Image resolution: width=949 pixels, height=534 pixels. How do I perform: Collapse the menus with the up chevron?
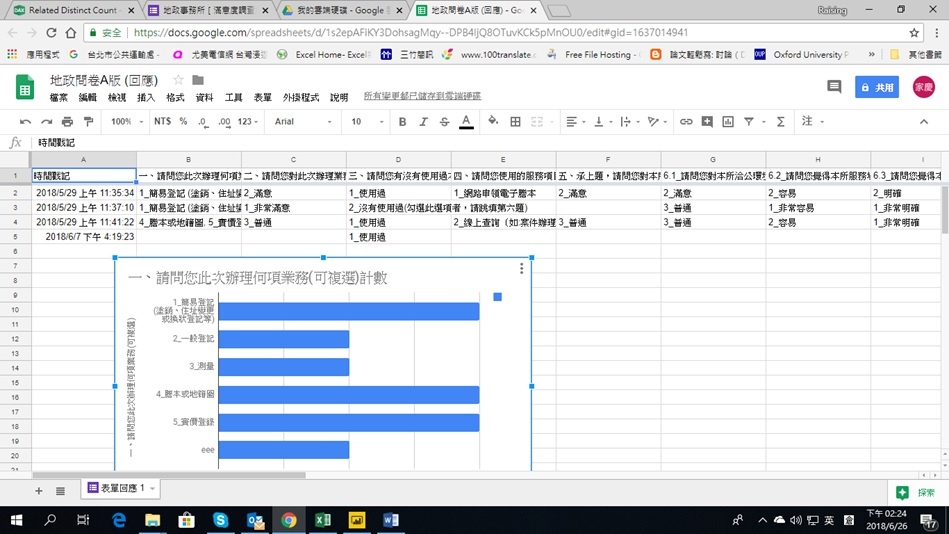tap(924, 122)
